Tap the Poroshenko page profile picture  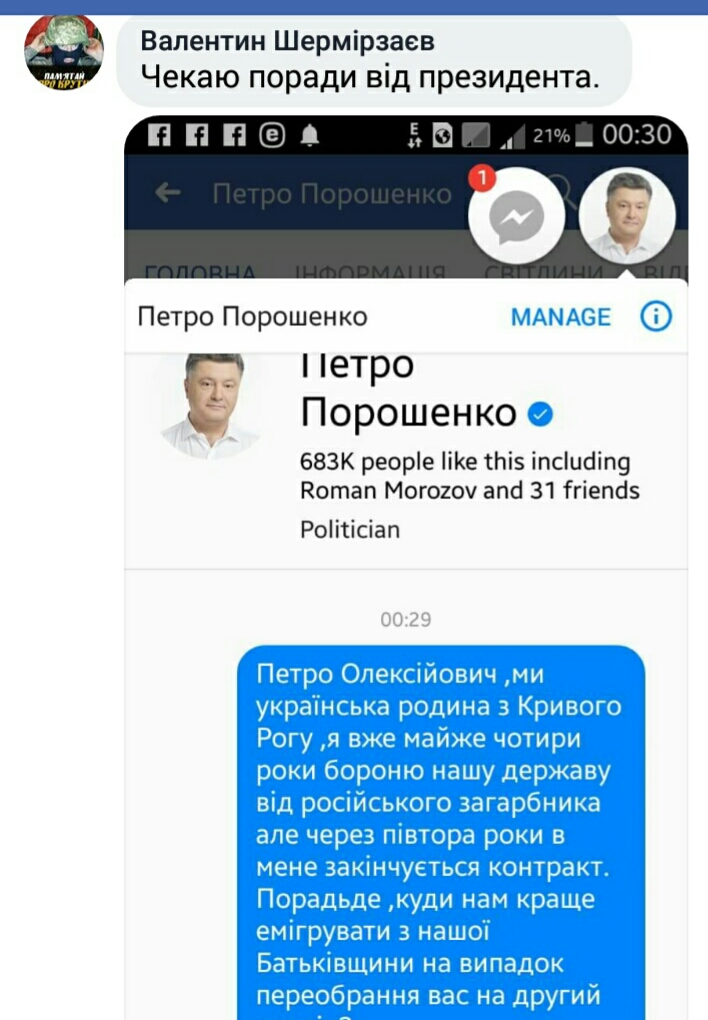click(x=212, y=405)
